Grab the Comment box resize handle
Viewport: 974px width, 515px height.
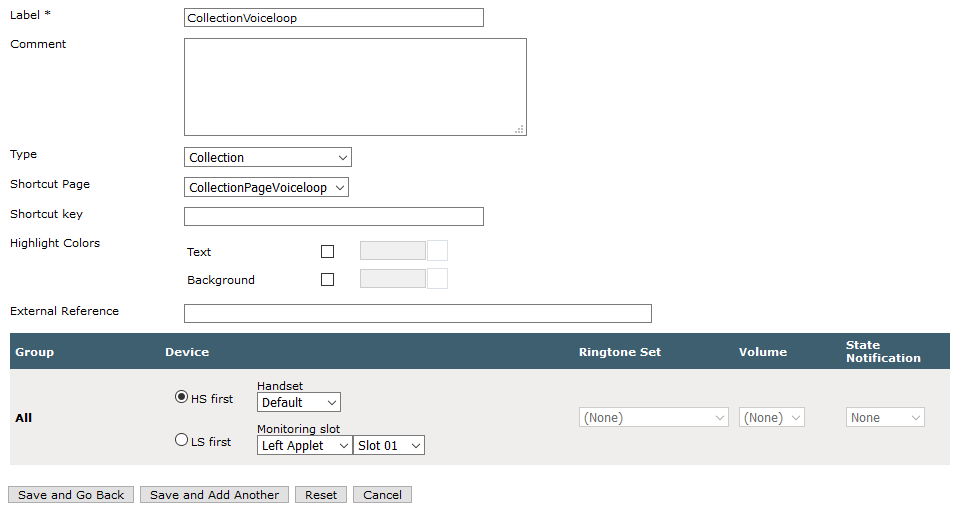point(519,129)
